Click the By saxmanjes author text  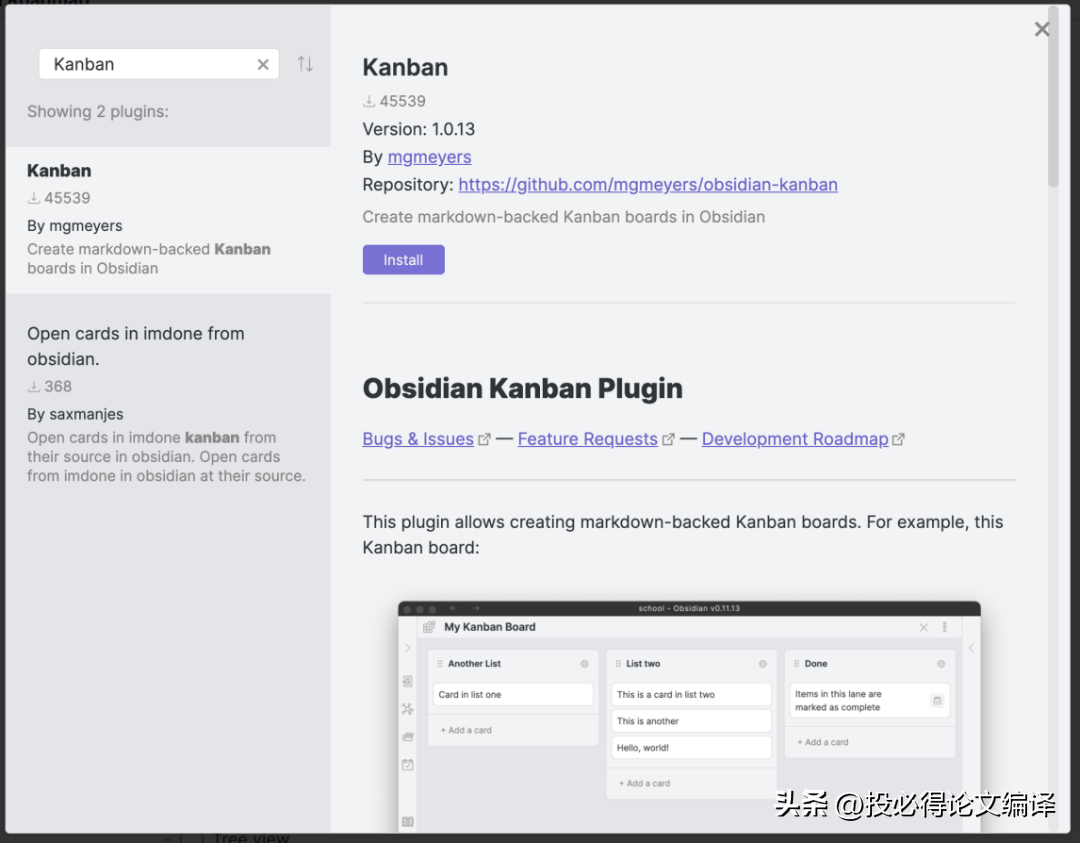[75, 414]
